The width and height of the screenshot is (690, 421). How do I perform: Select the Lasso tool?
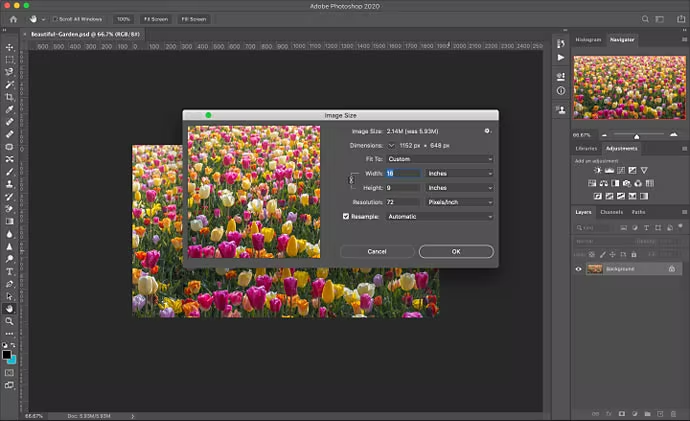[x=9, y=72]
